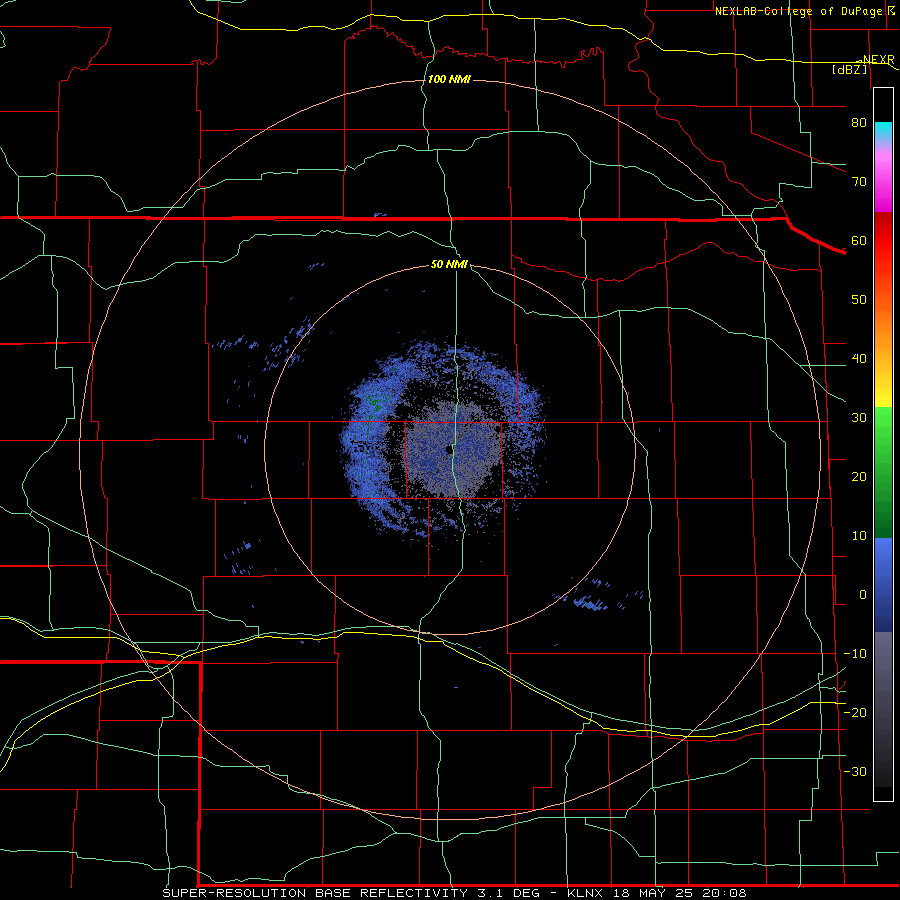The height and width of the screenshot is (900, 900).
Task: Click the 70 value on the dBZ scale
Action: (x=859, y=181)
